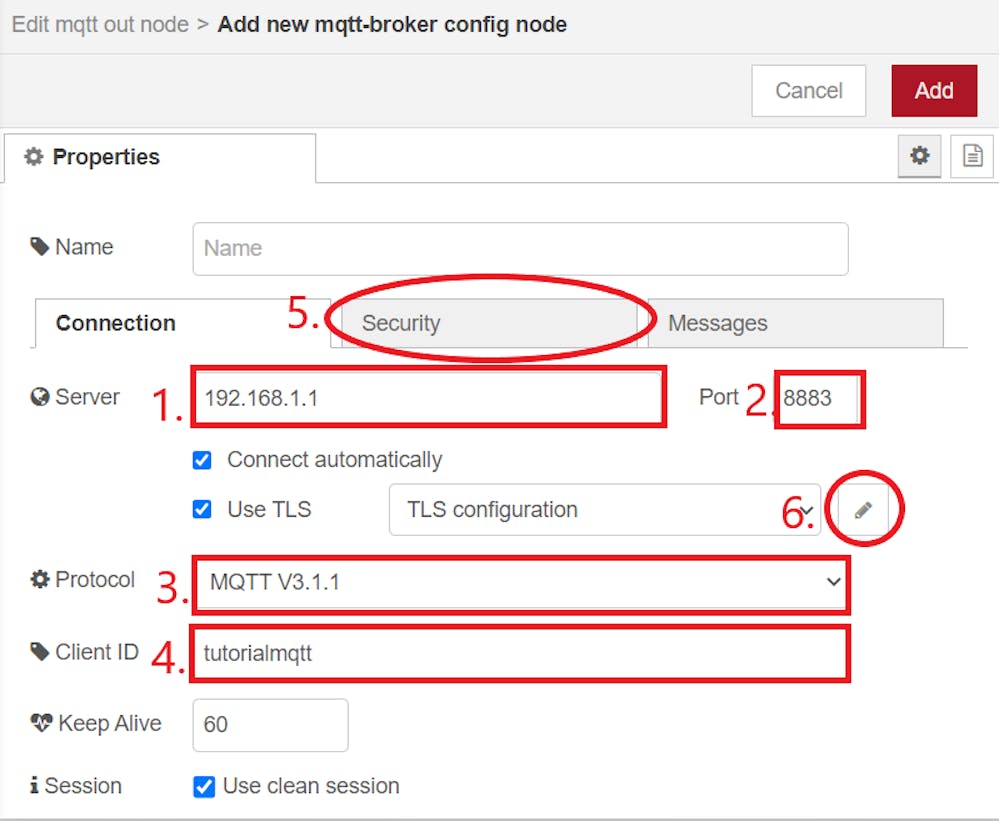Viewport: 999px width, 821px height.
Task: Focus the Server address input field
Action: [428, 398]
